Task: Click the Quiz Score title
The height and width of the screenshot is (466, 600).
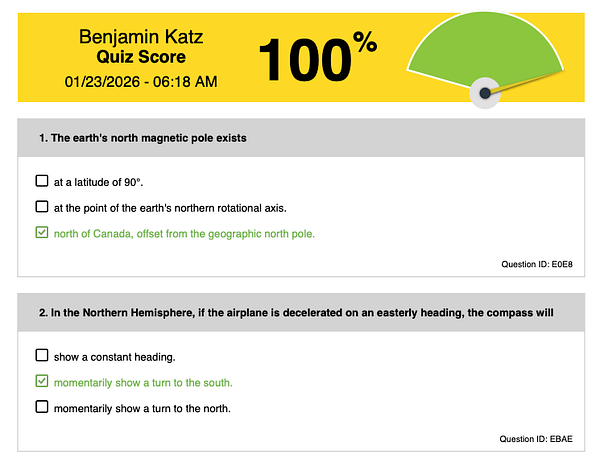Action: coord(140,58)
